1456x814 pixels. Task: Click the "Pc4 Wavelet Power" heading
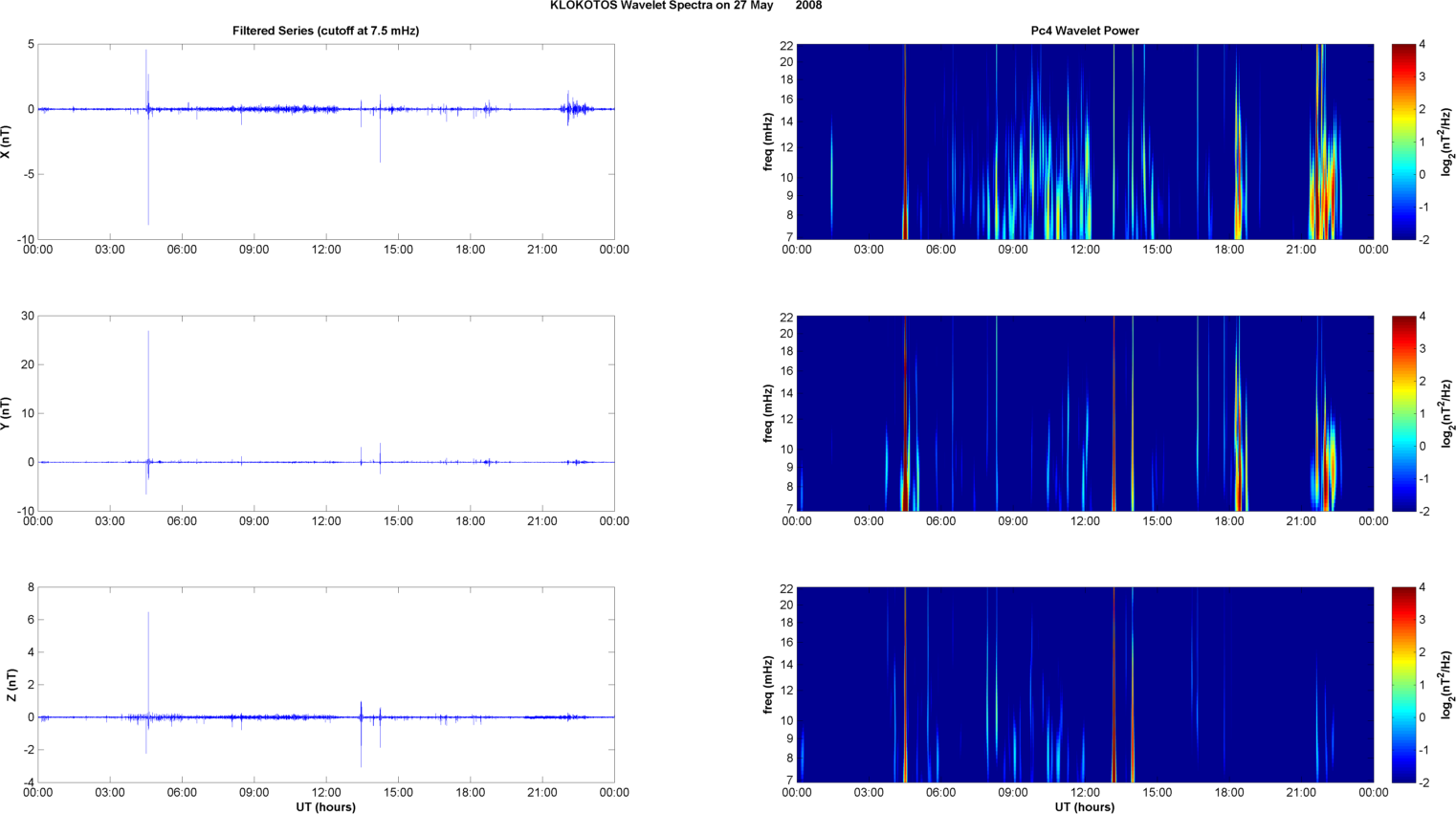click(1084, 31)
